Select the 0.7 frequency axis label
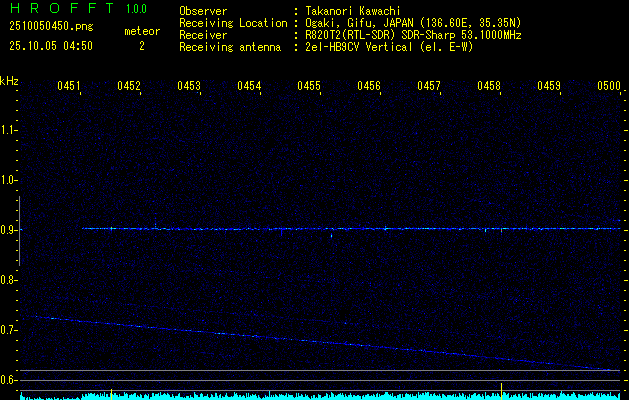Screen dimensions: 629x400 (9, 330)
